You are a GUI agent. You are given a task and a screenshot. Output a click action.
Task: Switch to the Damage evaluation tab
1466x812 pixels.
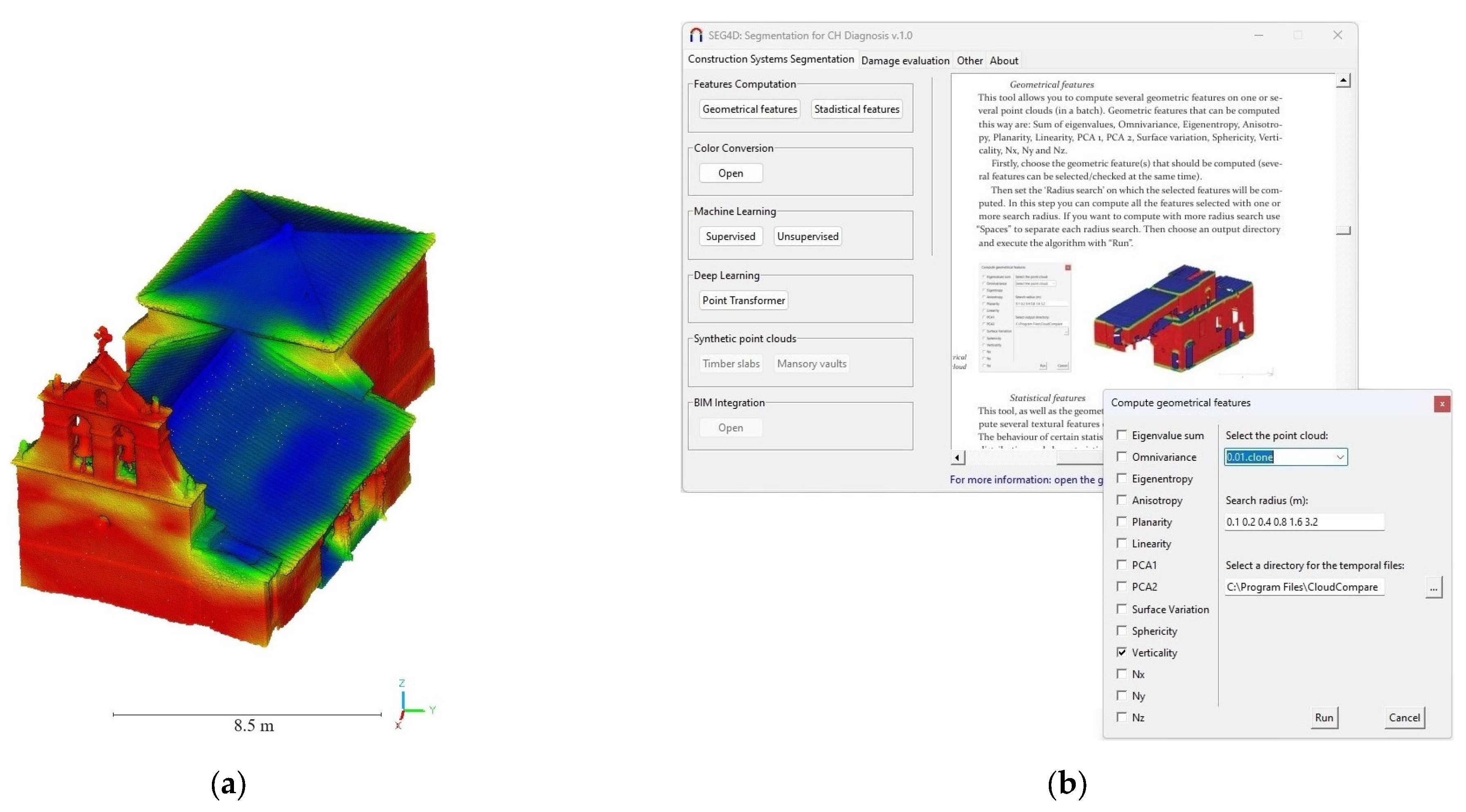point(905,61)
